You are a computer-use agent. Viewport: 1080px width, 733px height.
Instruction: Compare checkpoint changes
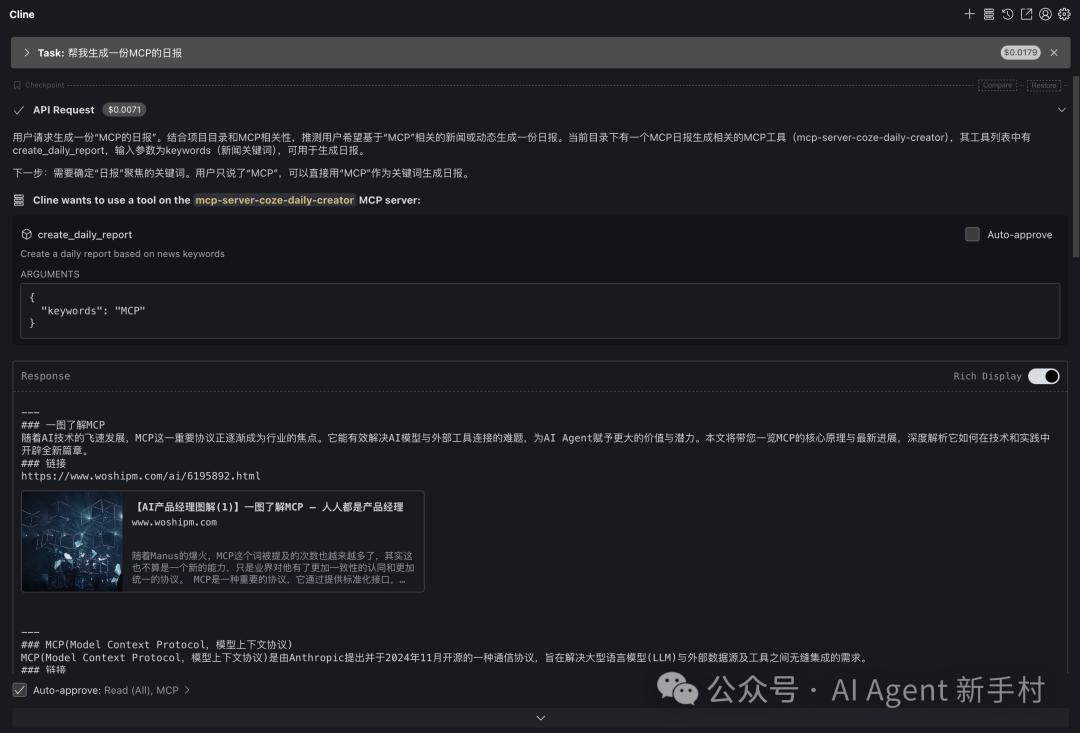click(997, 85)
